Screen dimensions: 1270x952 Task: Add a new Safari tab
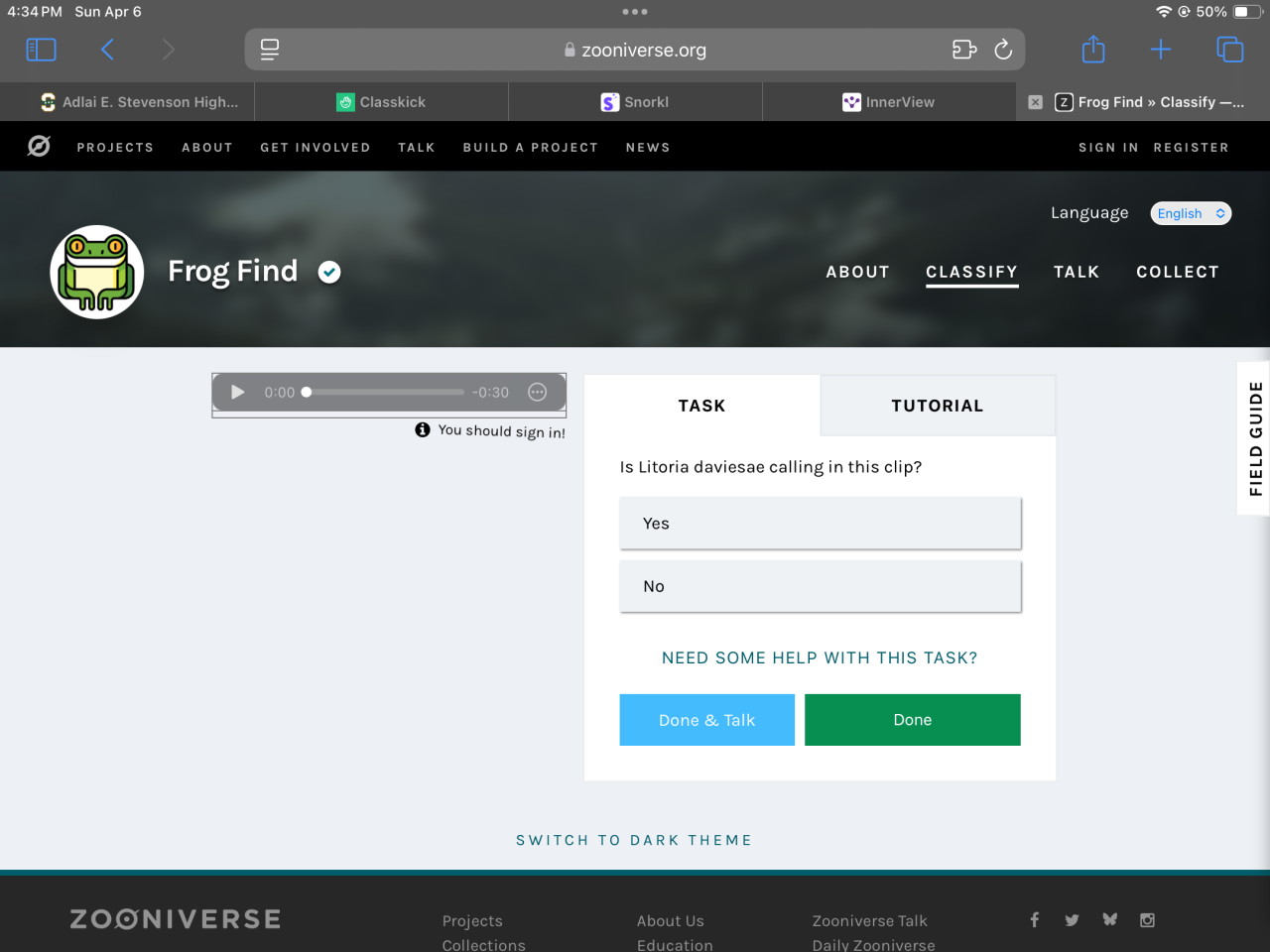(1161, 50)
